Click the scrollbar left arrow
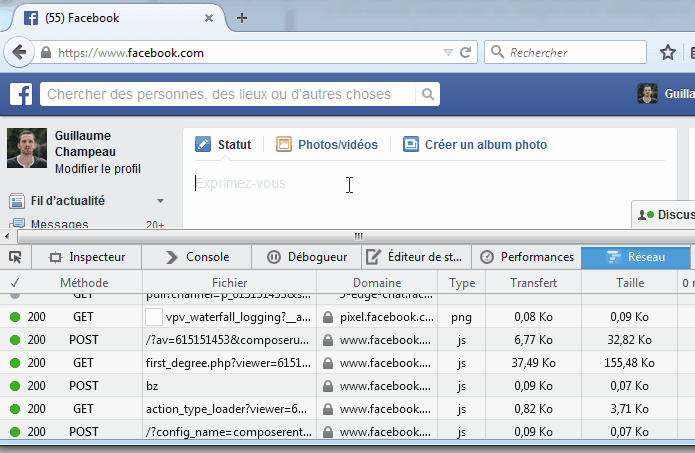Screen dimensions: 695x453 coord(8,236)
